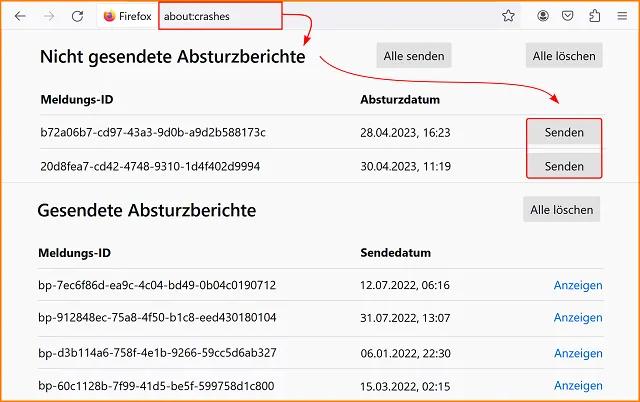The height and width of the screenshot is (402, 640).
Task: Select ID bp-d3b114a6-758f-4e1b-9266-59cc5d6ab327
Action: tap(157, 353)
